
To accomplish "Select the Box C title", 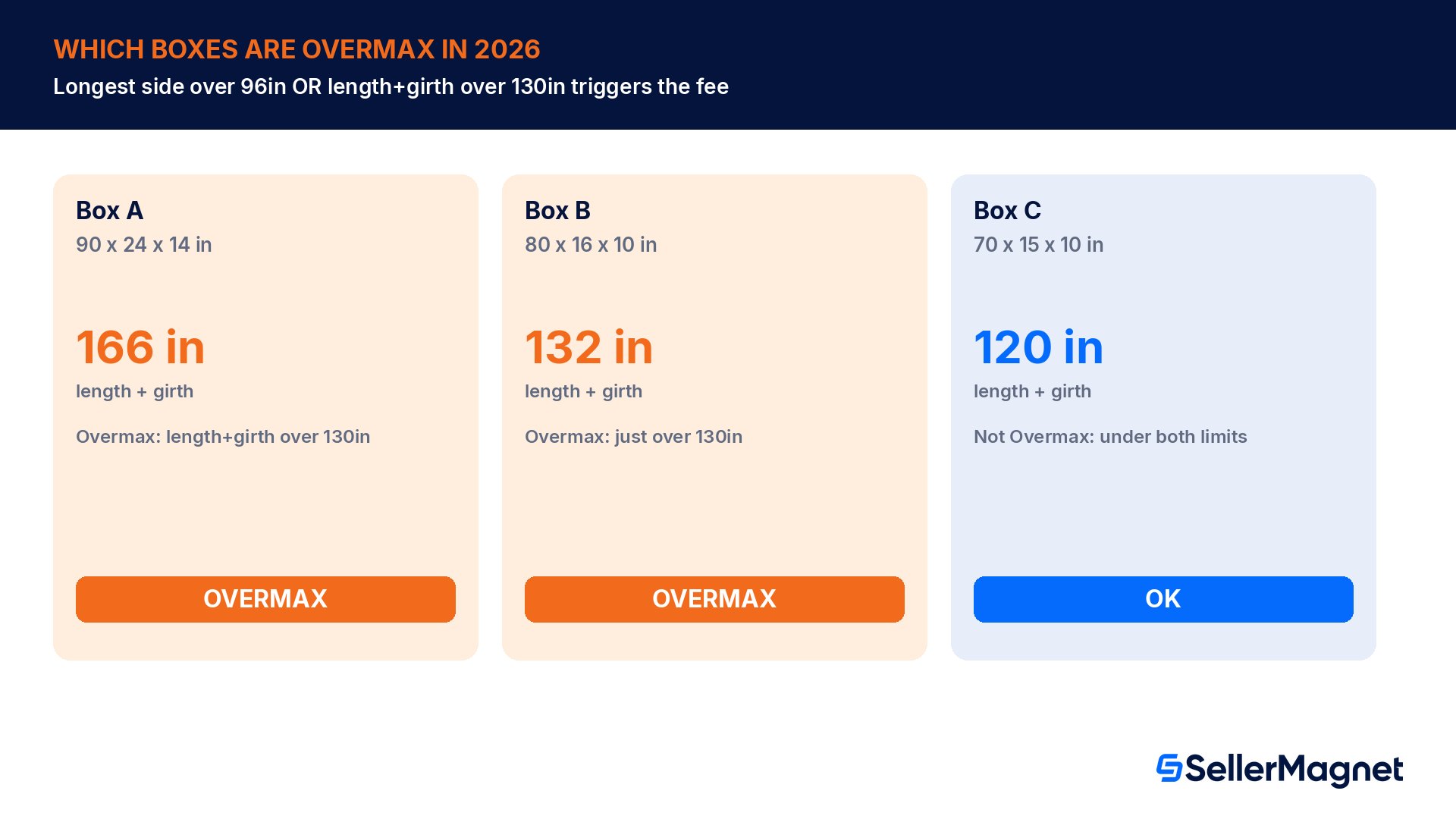I will pyautogui.click(x=1007, y=210).
